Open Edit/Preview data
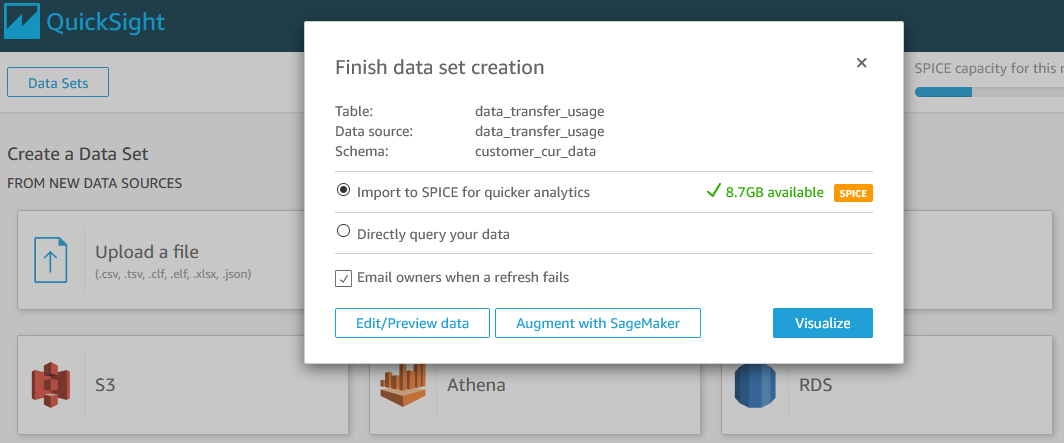The width and height of the screenshot is (1064, 443). (412, 323)
